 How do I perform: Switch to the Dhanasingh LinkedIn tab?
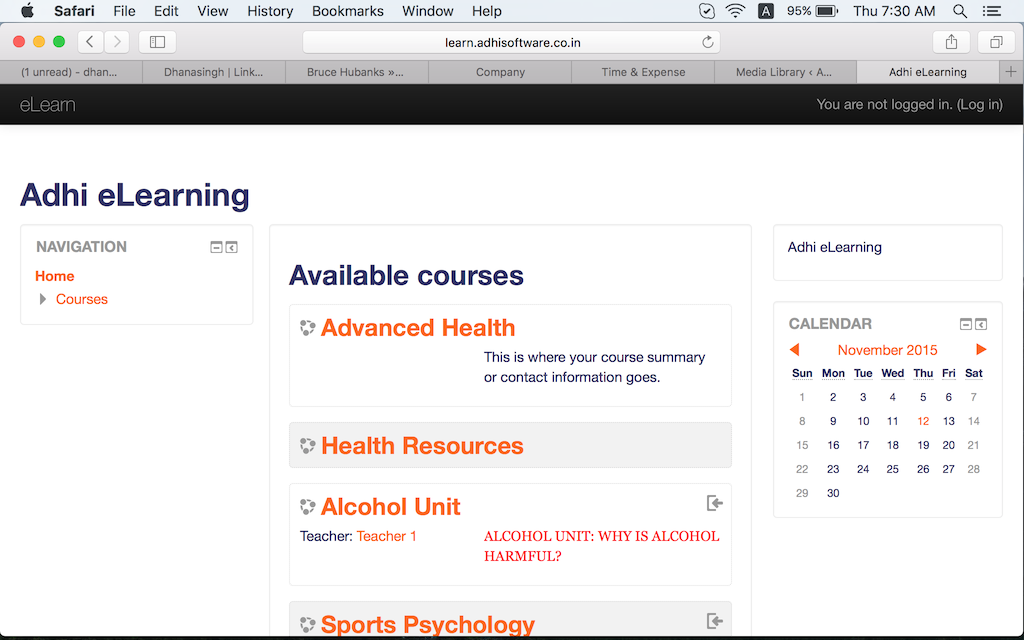pos(214,72)
